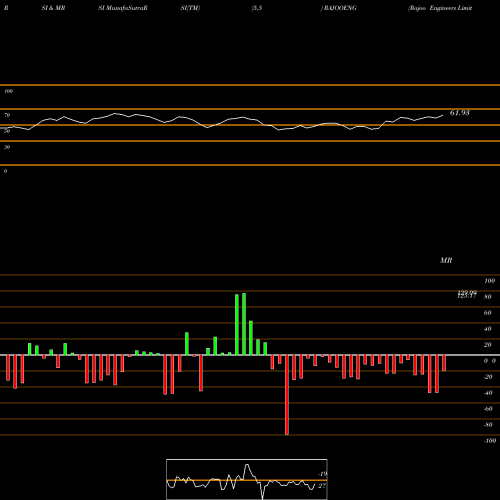The width and height of the screenshot is (500, 500).
Task: Click the MR axis label -60
Action: coord(488,409)
